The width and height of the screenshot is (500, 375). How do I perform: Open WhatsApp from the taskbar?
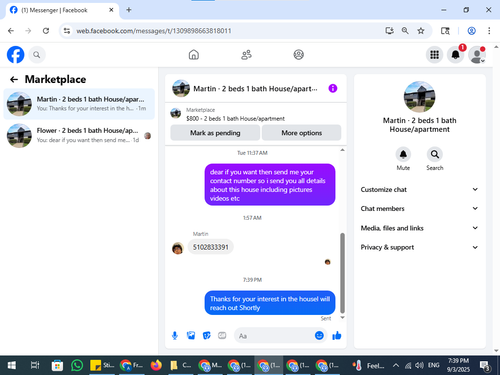click(77, 366)
